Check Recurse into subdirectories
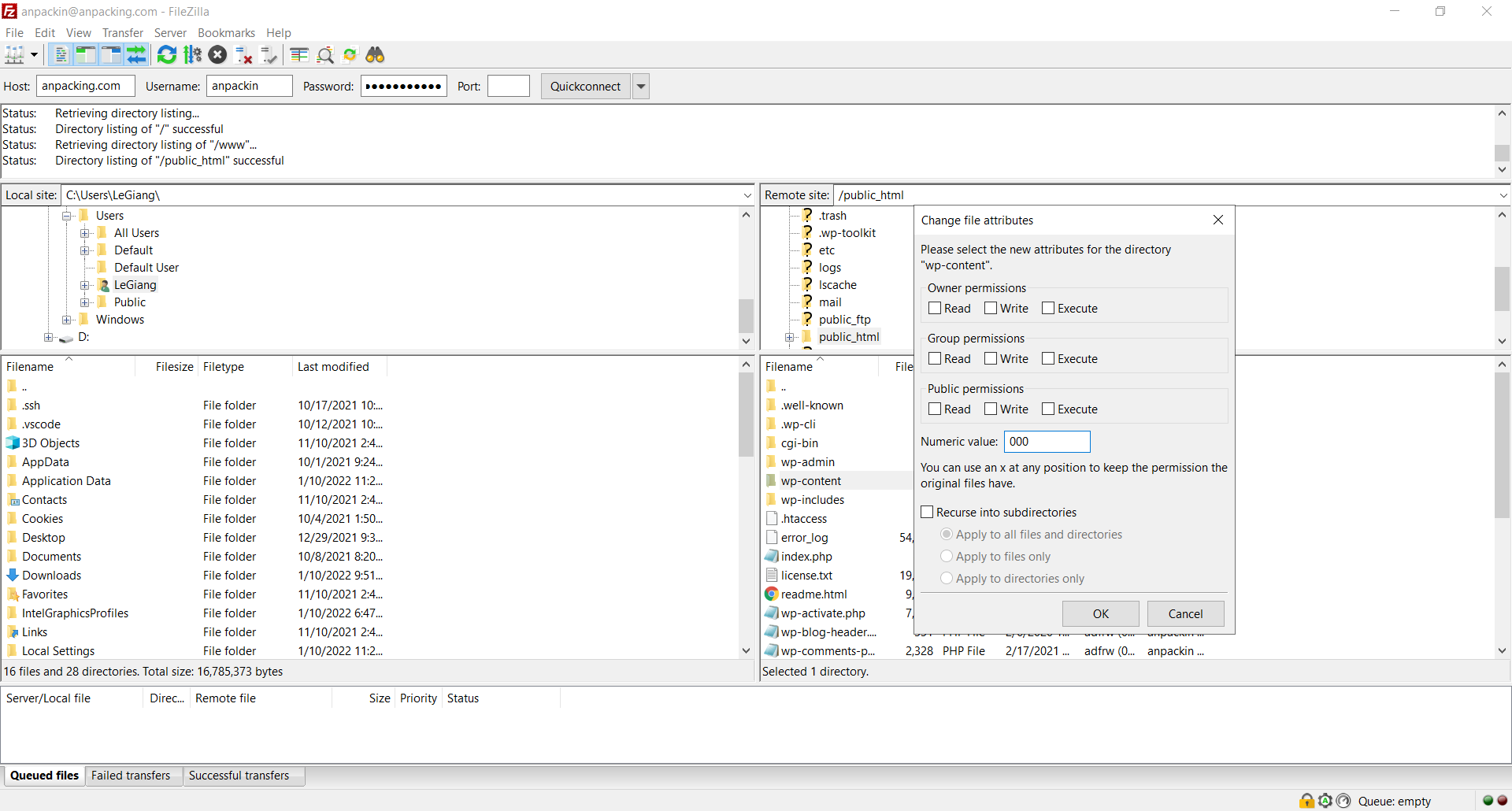The width and height of the screenshot is (1512, 811). point(927,513)
